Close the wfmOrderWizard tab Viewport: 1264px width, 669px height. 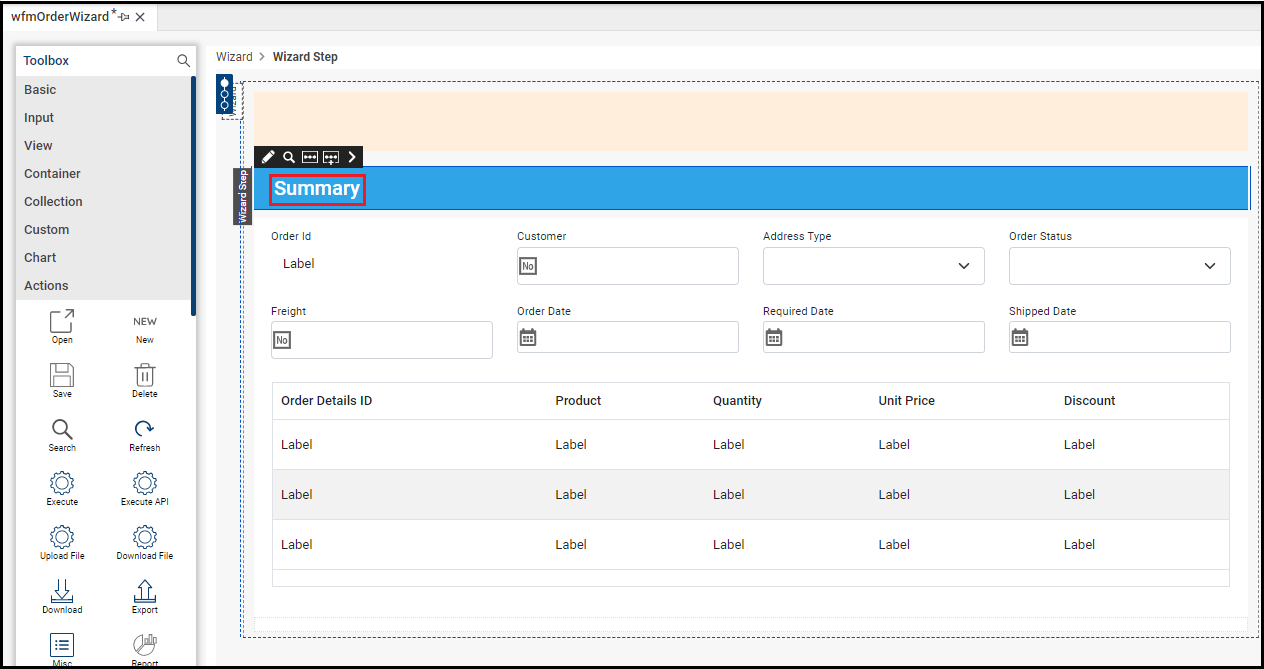pos(140,17)
